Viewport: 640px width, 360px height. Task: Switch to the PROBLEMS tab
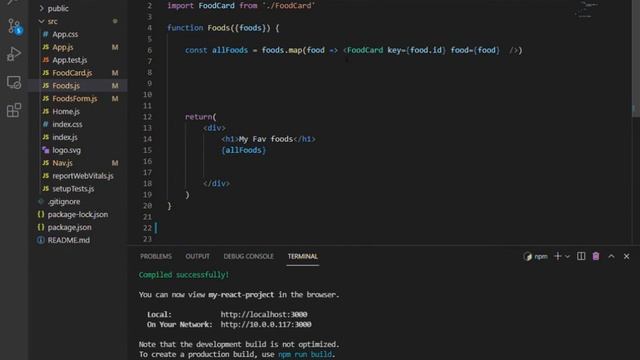tap(156, 256)
